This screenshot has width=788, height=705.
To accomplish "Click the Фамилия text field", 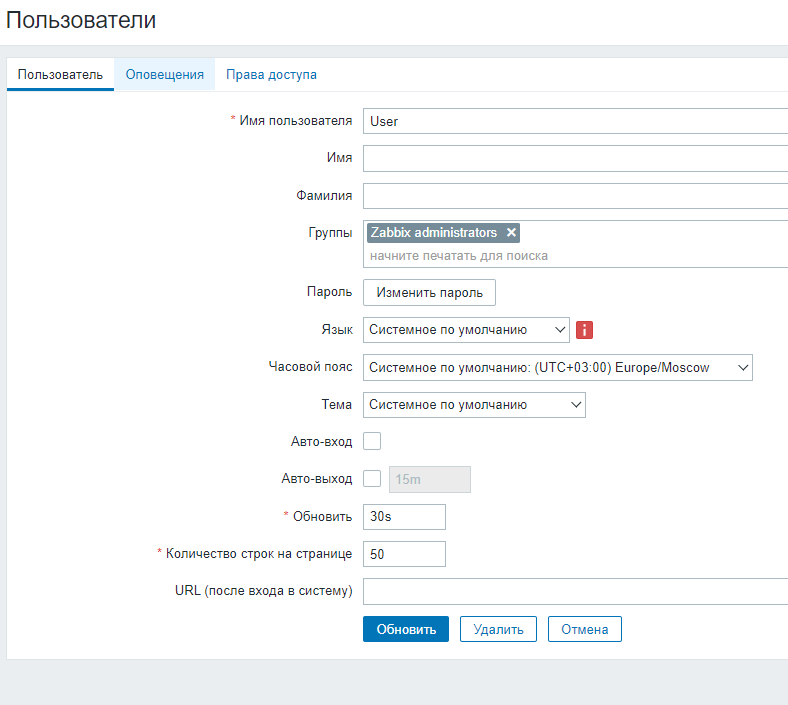I will click(x=575, y=196).
